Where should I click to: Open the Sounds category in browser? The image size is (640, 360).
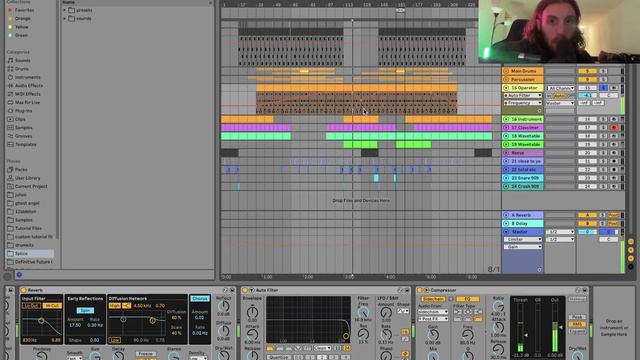pyautogui.click(x=22, y=60)
